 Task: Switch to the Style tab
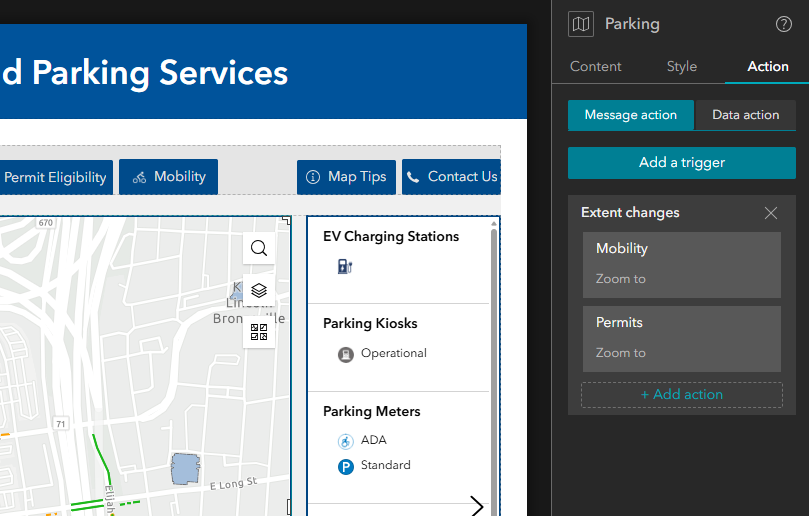[682, 66]
